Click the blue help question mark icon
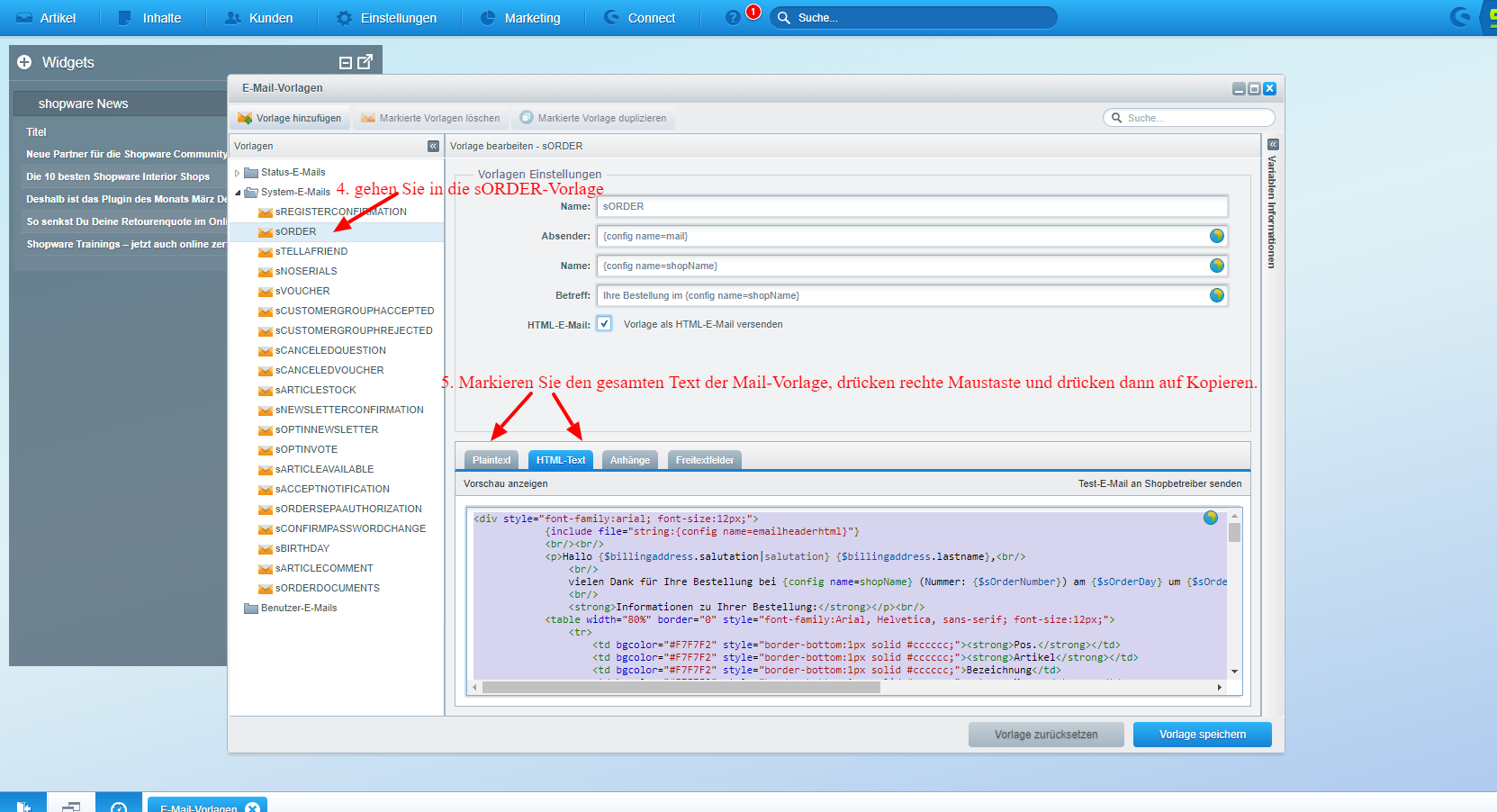The width and height of the screenshot is (1497, 812). pos(733,18)
